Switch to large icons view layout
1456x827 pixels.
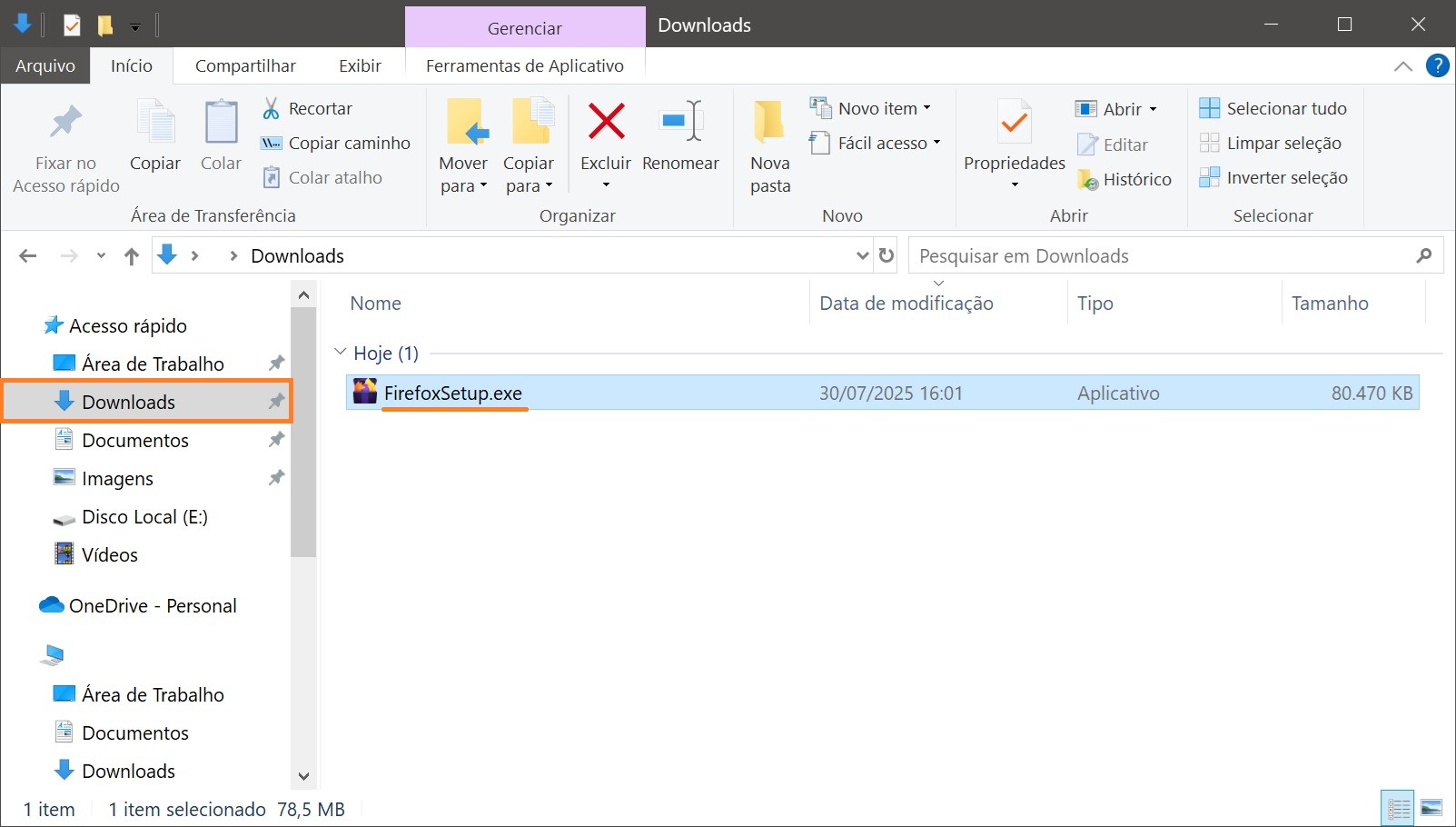[1431, 808]
